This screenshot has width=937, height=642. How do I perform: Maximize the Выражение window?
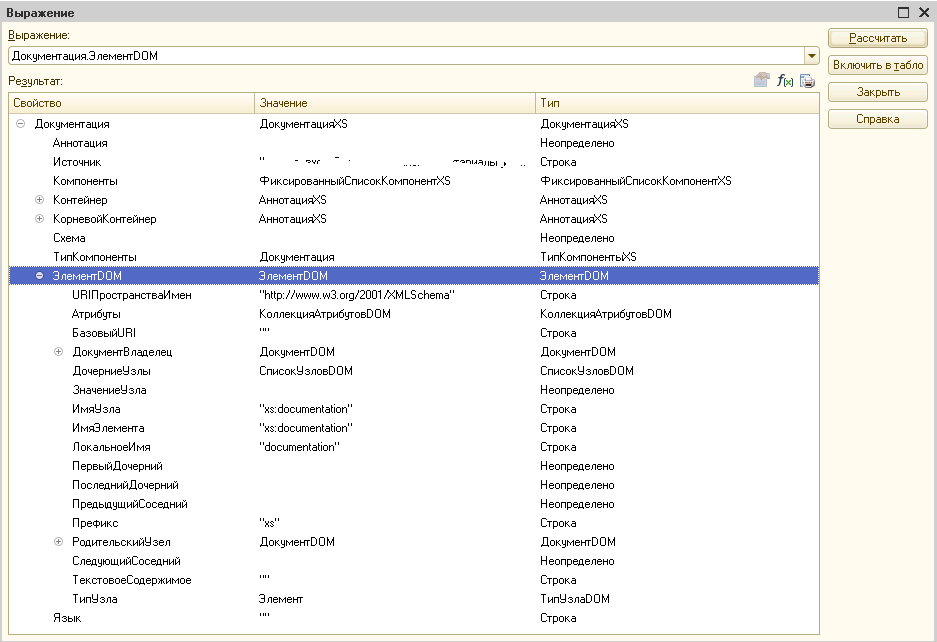pos(904,12)
